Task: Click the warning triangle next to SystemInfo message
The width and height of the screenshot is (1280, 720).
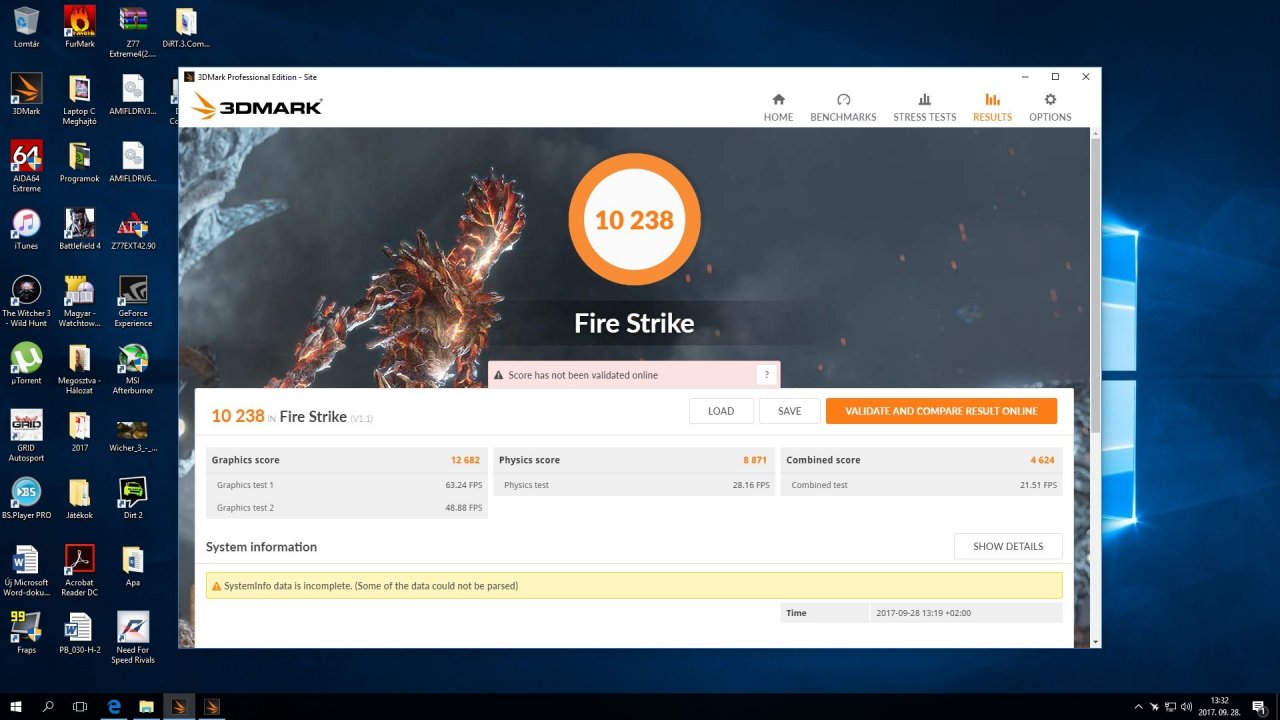Action: point(215,586)
